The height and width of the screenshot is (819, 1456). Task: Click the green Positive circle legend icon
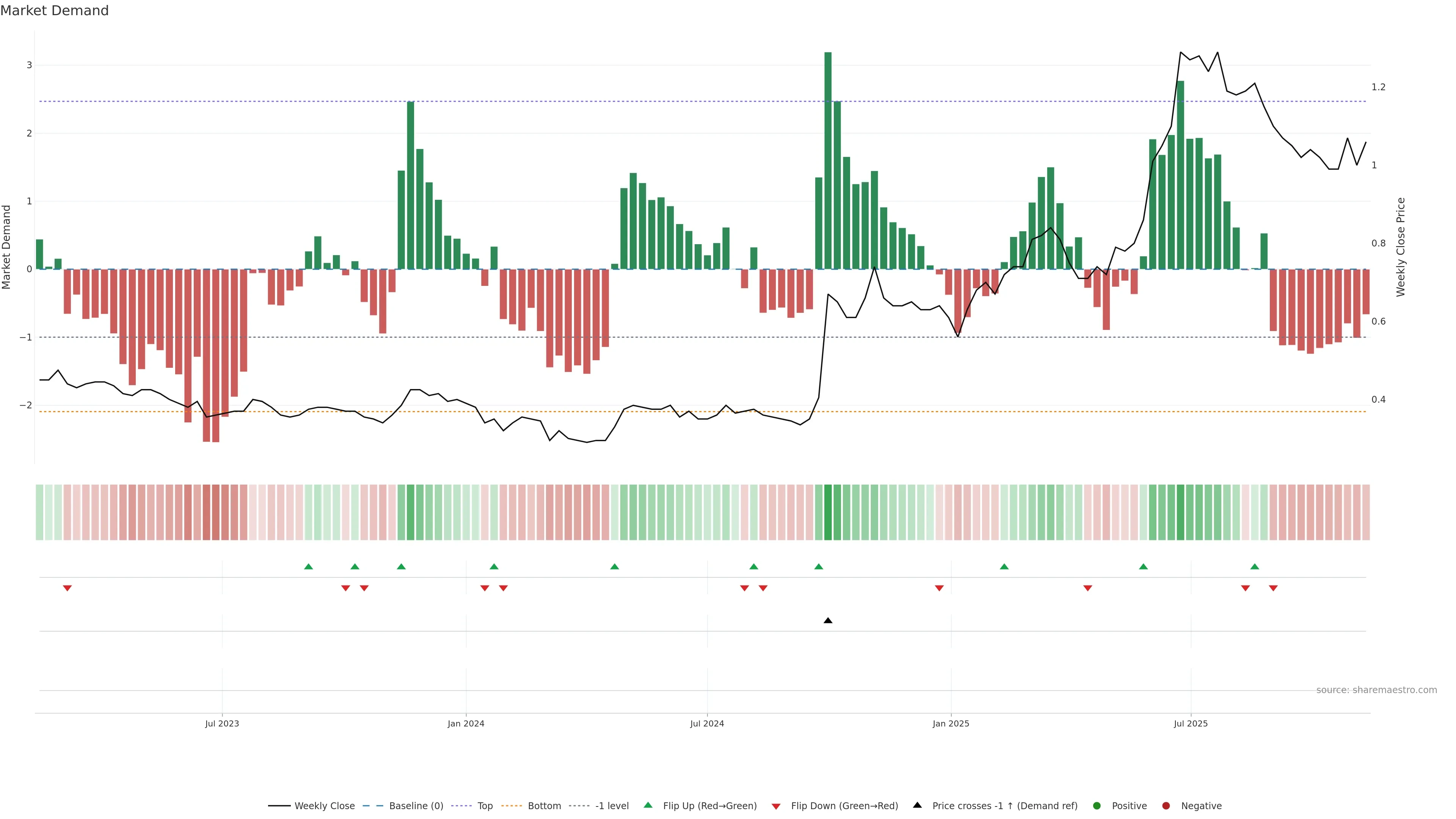point(1097,805)
